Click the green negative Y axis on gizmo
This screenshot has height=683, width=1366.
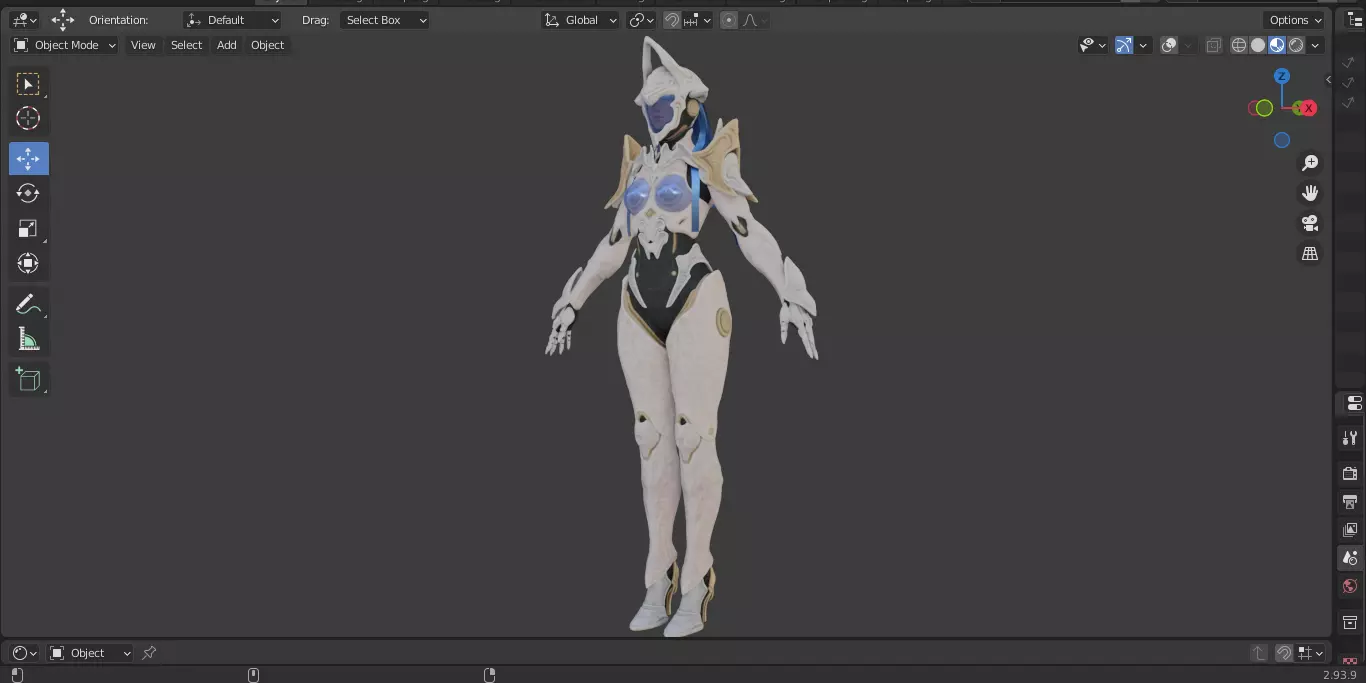point(1264,108)
